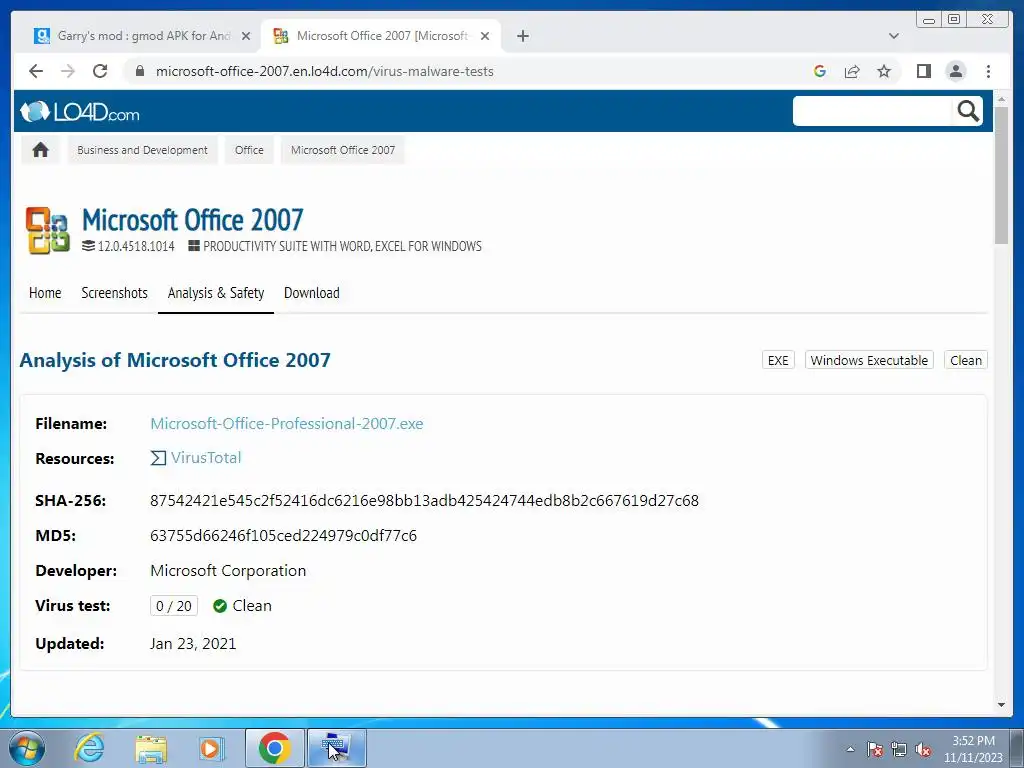Click the Clean tag badge
This screenshot has height=768, width=1024.
tap(965, 360)
